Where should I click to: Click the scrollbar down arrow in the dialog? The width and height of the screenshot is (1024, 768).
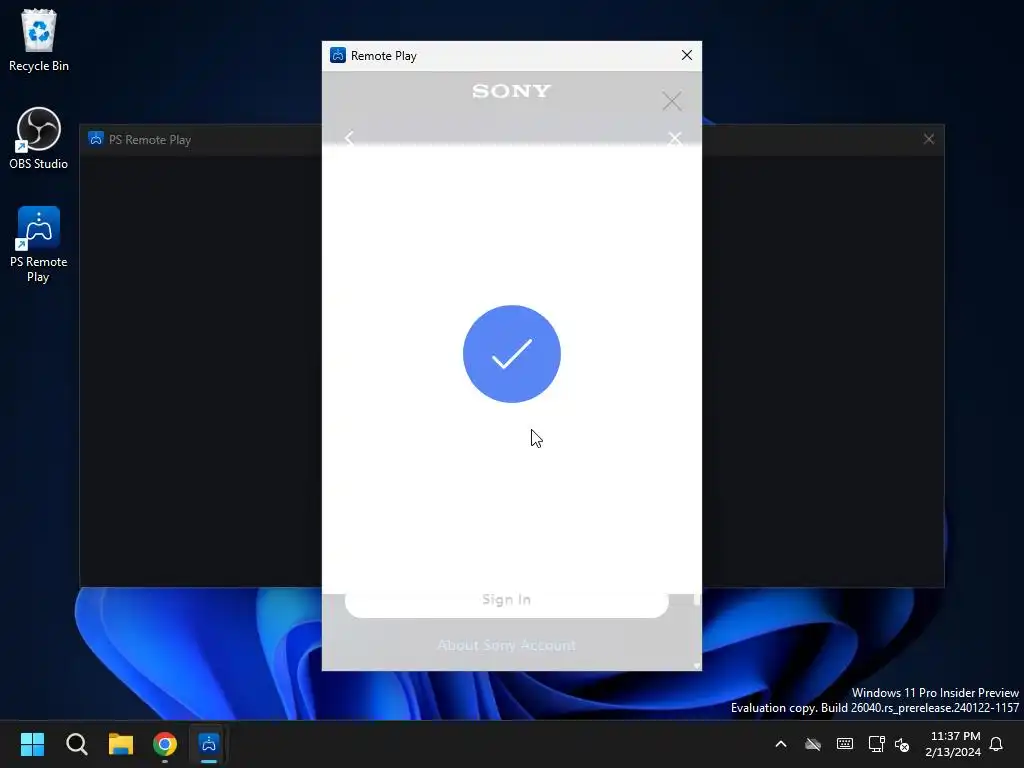click(x=697, y=665)
